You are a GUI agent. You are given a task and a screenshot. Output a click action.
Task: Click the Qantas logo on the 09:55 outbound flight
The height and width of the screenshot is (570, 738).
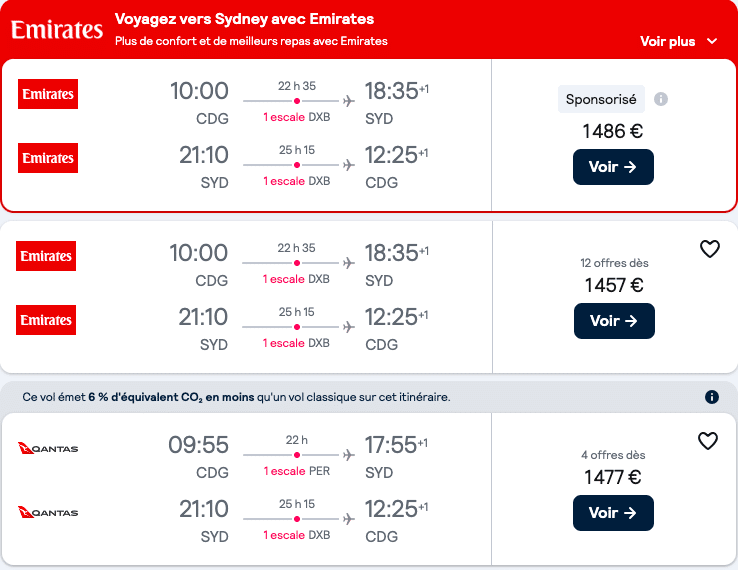(48, 448)
